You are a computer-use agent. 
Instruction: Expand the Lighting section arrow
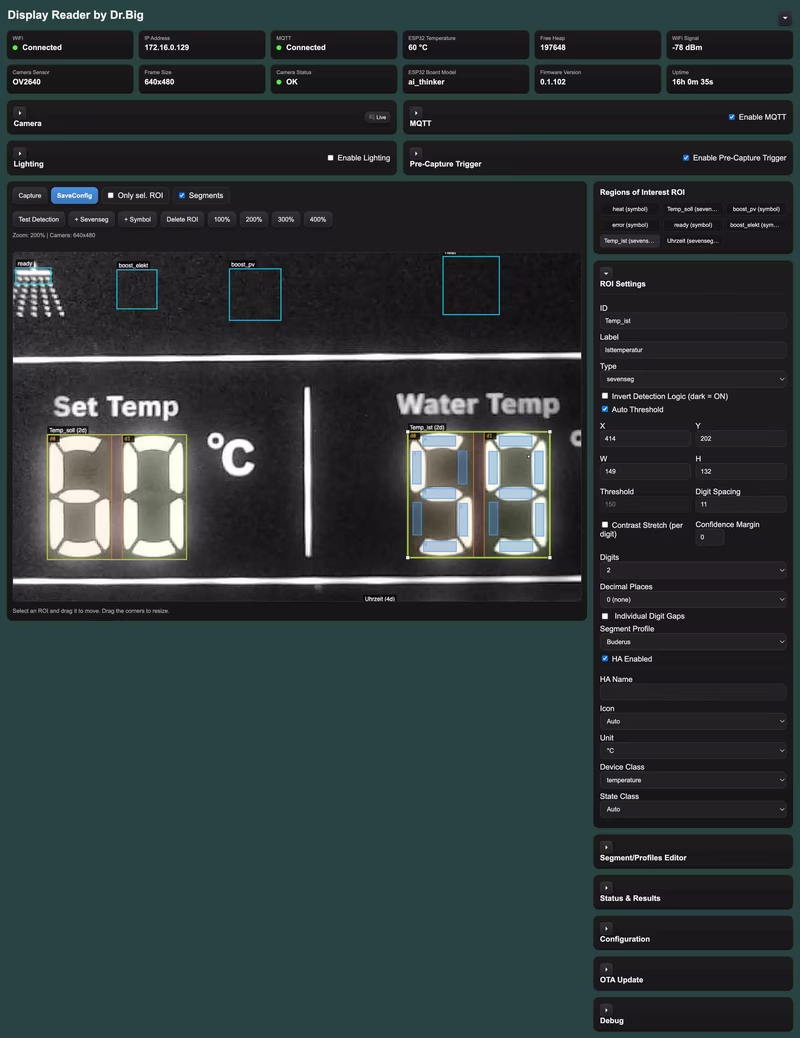click(19, 153)
